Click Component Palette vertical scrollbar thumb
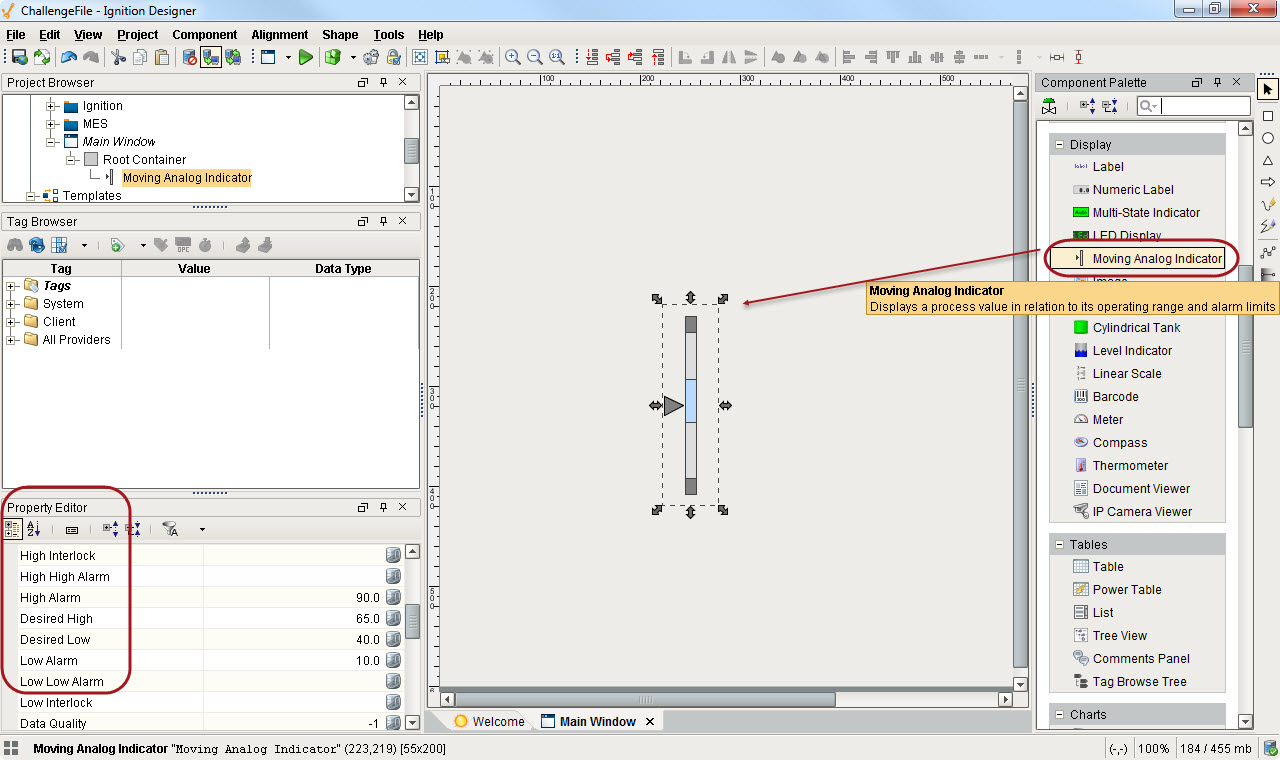Screen dimensions: 1280x760 1245,345
